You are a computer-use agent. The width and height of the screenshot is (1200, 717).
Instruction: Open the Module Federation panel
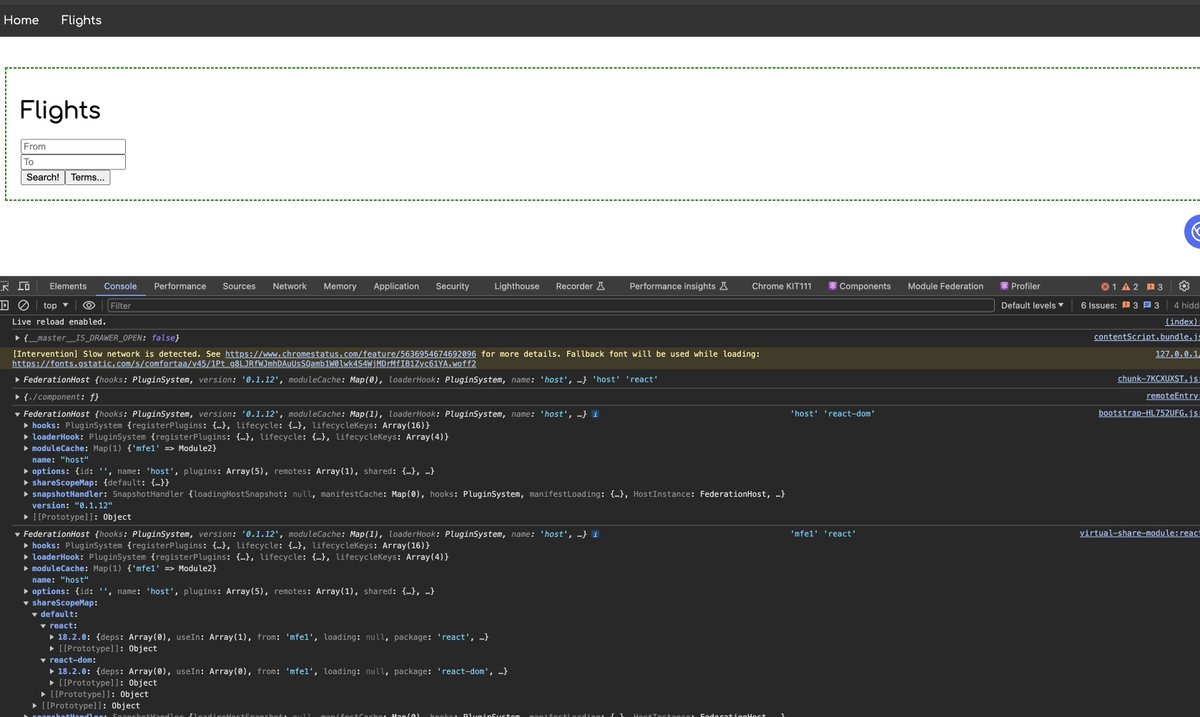coord(945,285)
